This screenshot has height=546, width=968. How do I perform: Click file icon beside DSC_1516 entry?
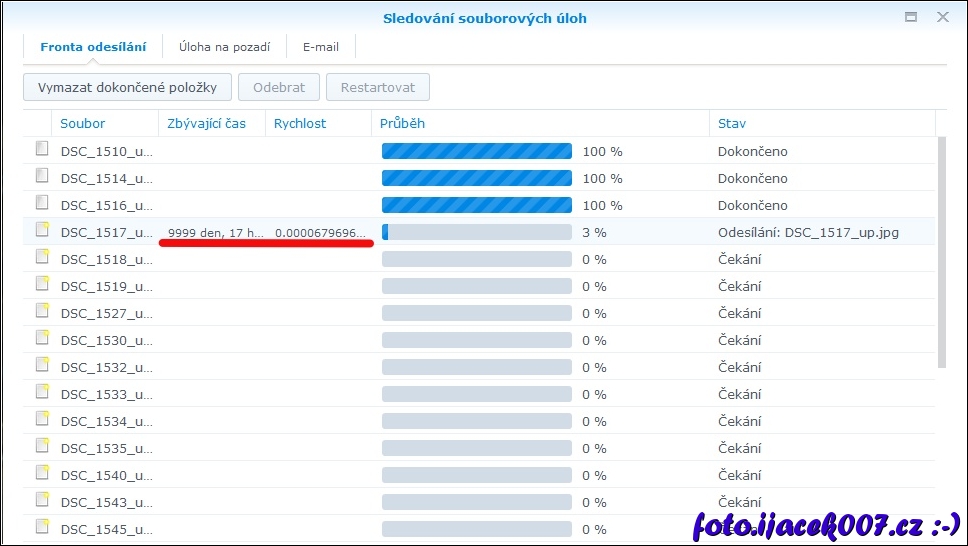pyautogui.click(x=42, y=203)
